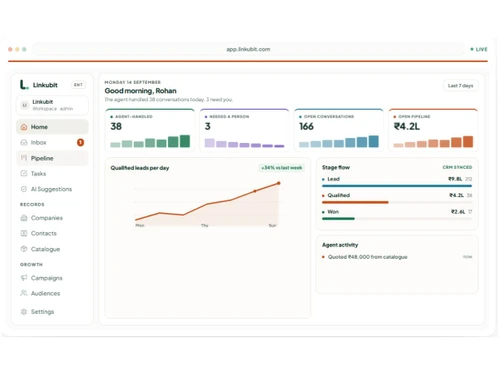
Task: Click the 'Monday 14 September' date label
Action: (133, 82)
